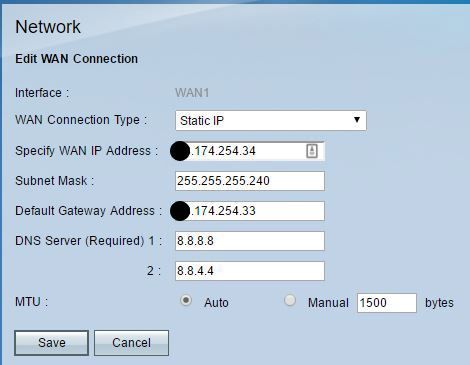The image size is (470, 365).
Task: Click the "Interface :" label
Action: tap(42, 93)
